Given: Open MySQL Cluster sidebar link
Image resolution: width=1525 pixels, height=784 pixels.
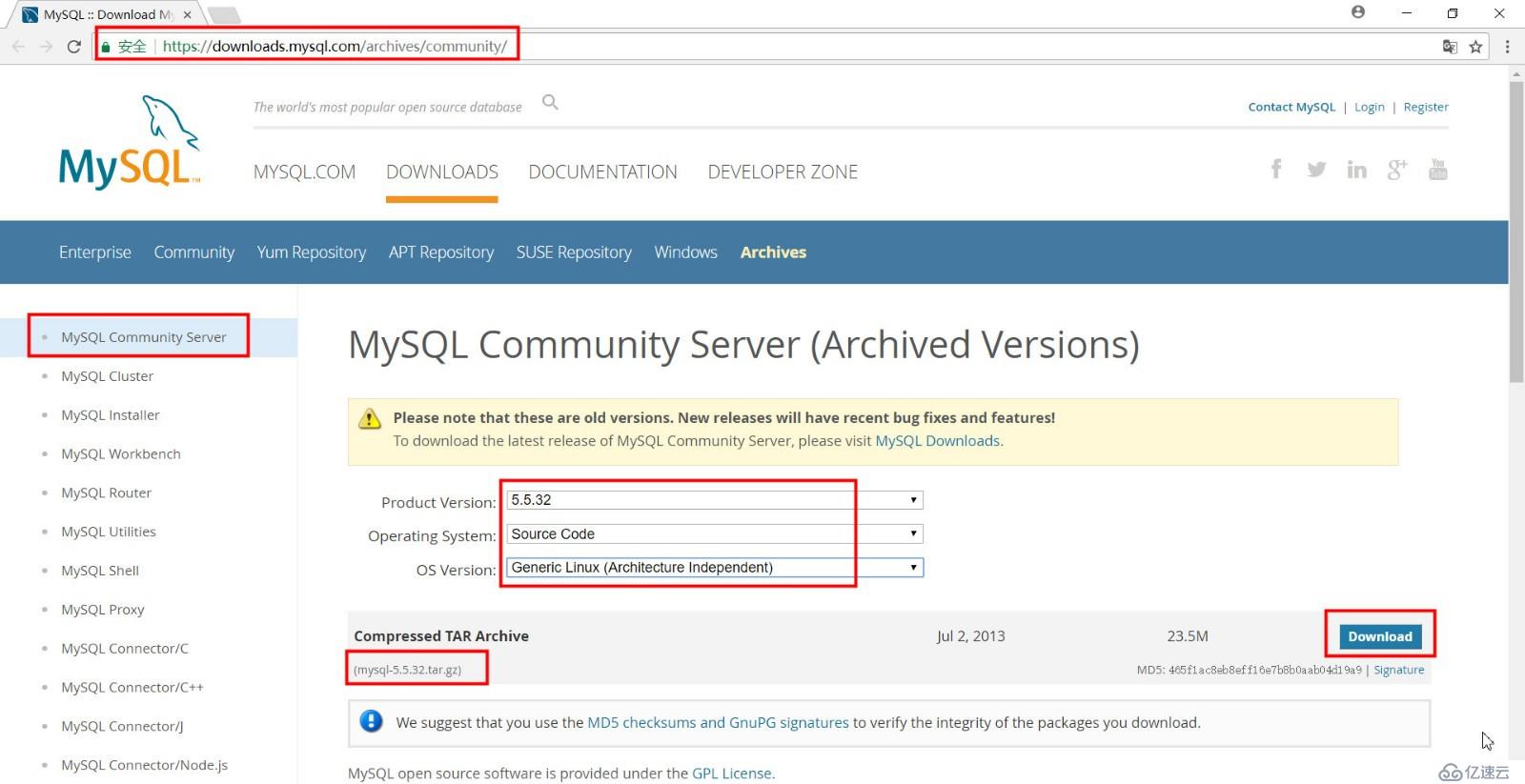Looking at the screenshot, I should pyautogui.click(x=108, y=376).
